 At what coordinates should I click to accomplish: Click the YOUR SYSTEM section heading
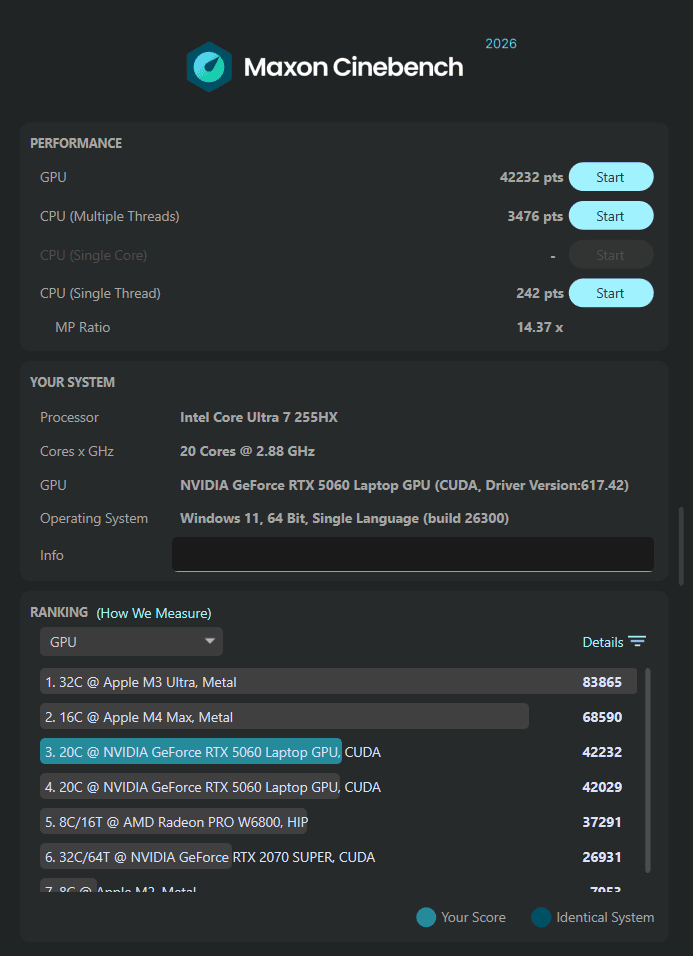73,382
